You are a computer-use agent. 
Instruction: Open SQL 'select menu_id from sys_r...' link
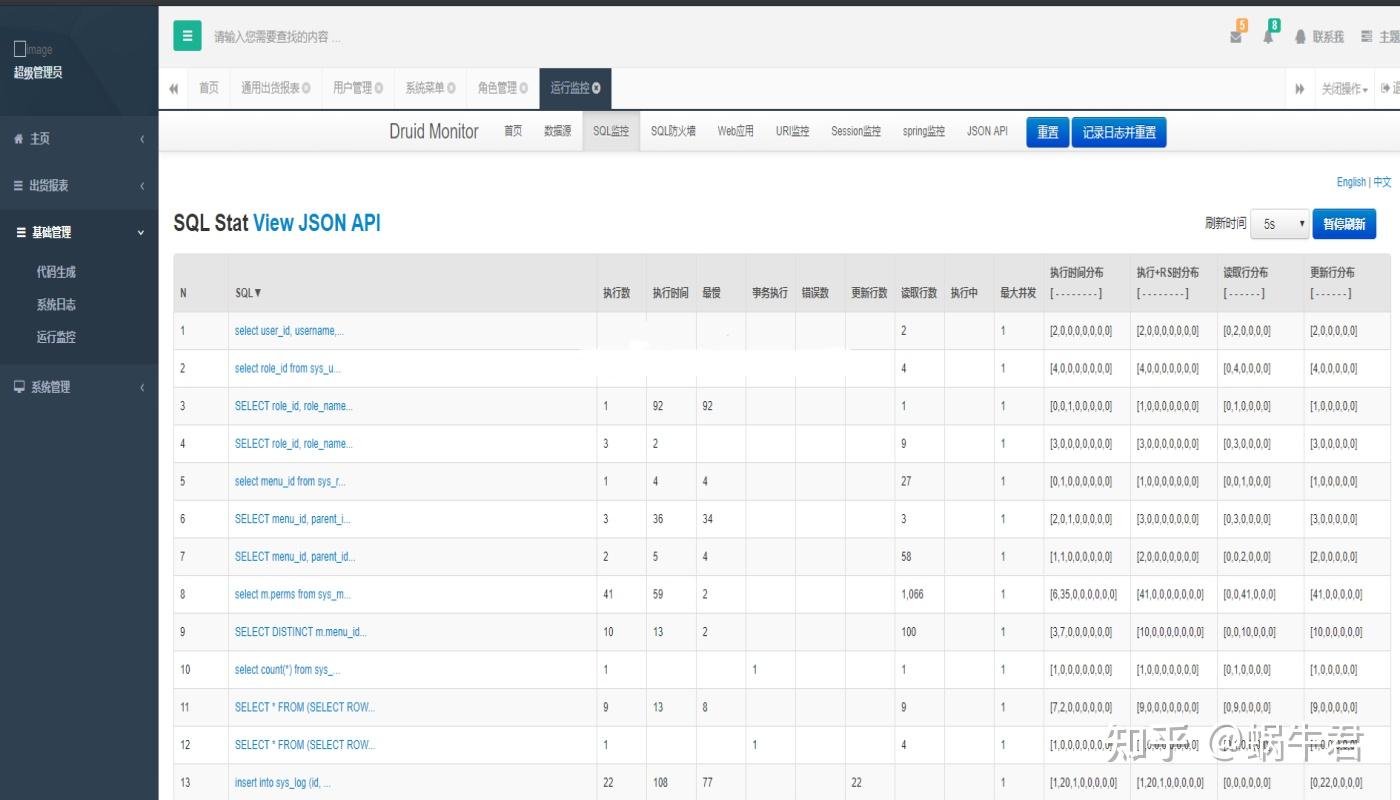(x=290, y=481)
